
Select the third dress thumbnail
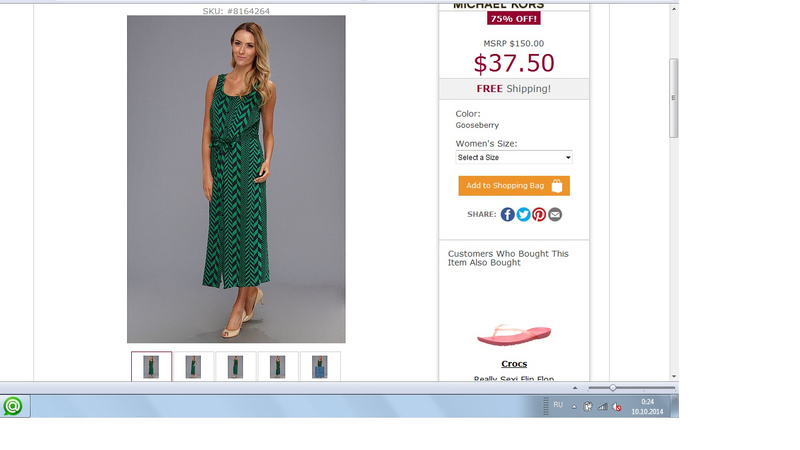point(235,366)
